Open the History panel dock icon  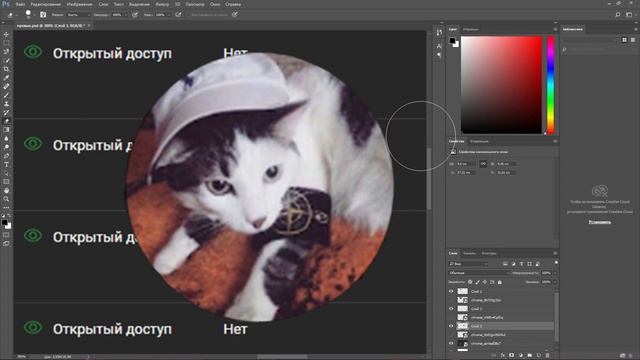(439, 32)
